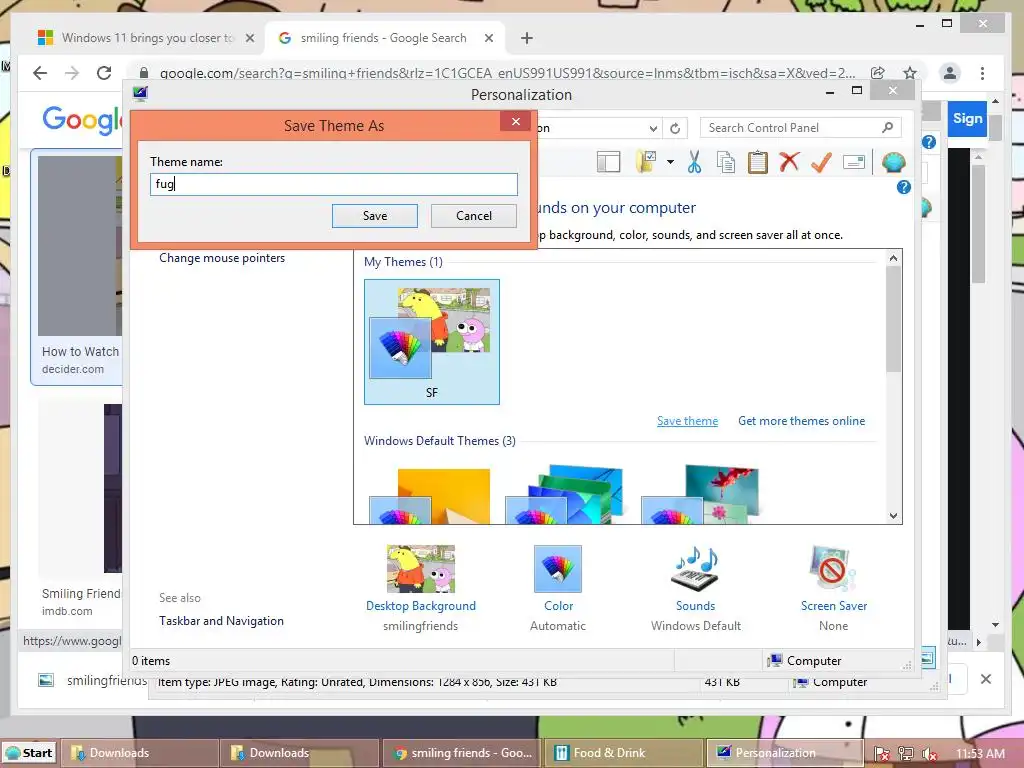Close the Windows 11 Chrome tab
Screen dimensions: 1024x768
[249, 38]
